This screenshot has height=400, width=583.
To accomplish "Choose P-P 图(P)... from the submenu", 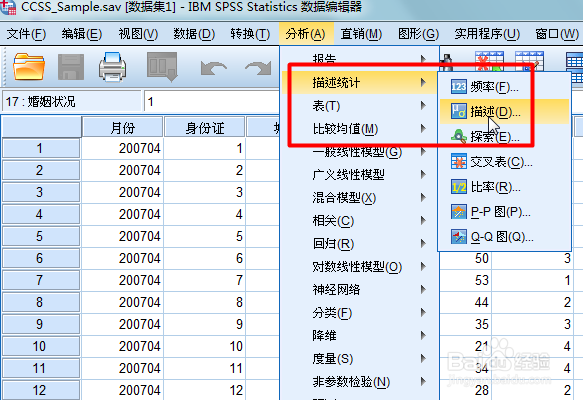I will 504,212.
